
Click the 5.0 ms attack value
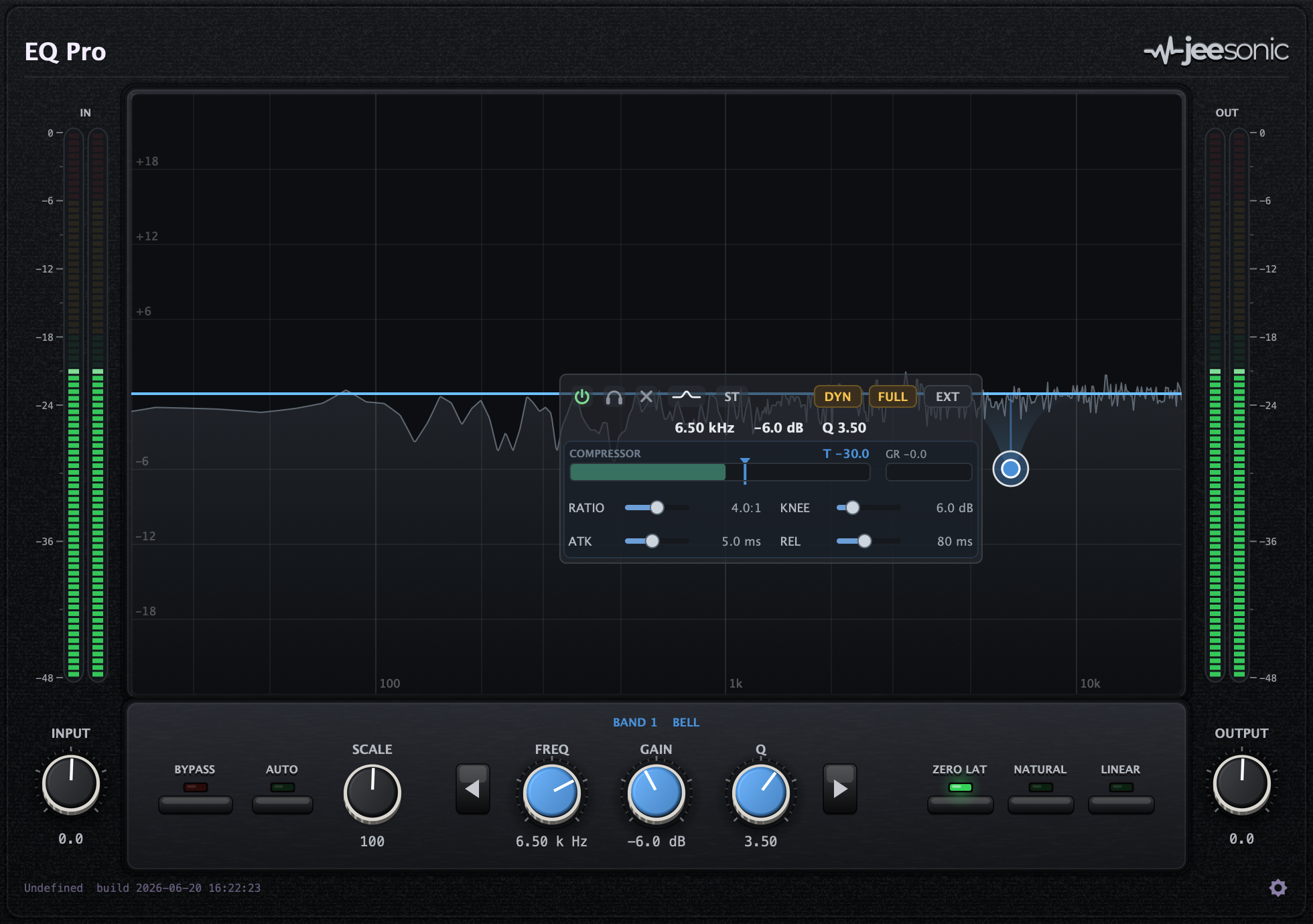point(742,541)
